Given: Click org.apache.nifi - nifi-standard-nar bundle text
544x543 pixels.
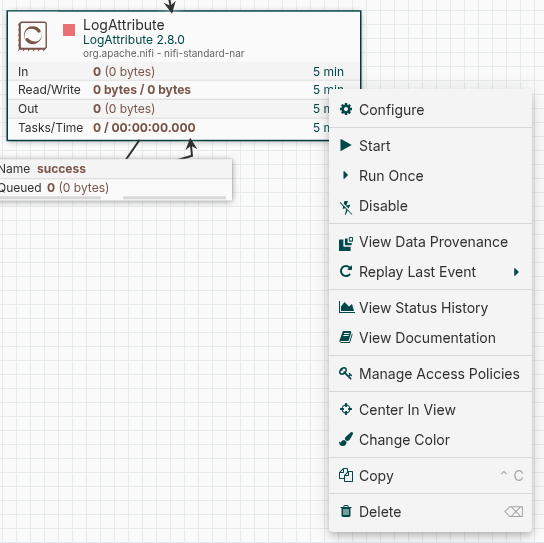Looking at the screenshot, I should 163,53.
